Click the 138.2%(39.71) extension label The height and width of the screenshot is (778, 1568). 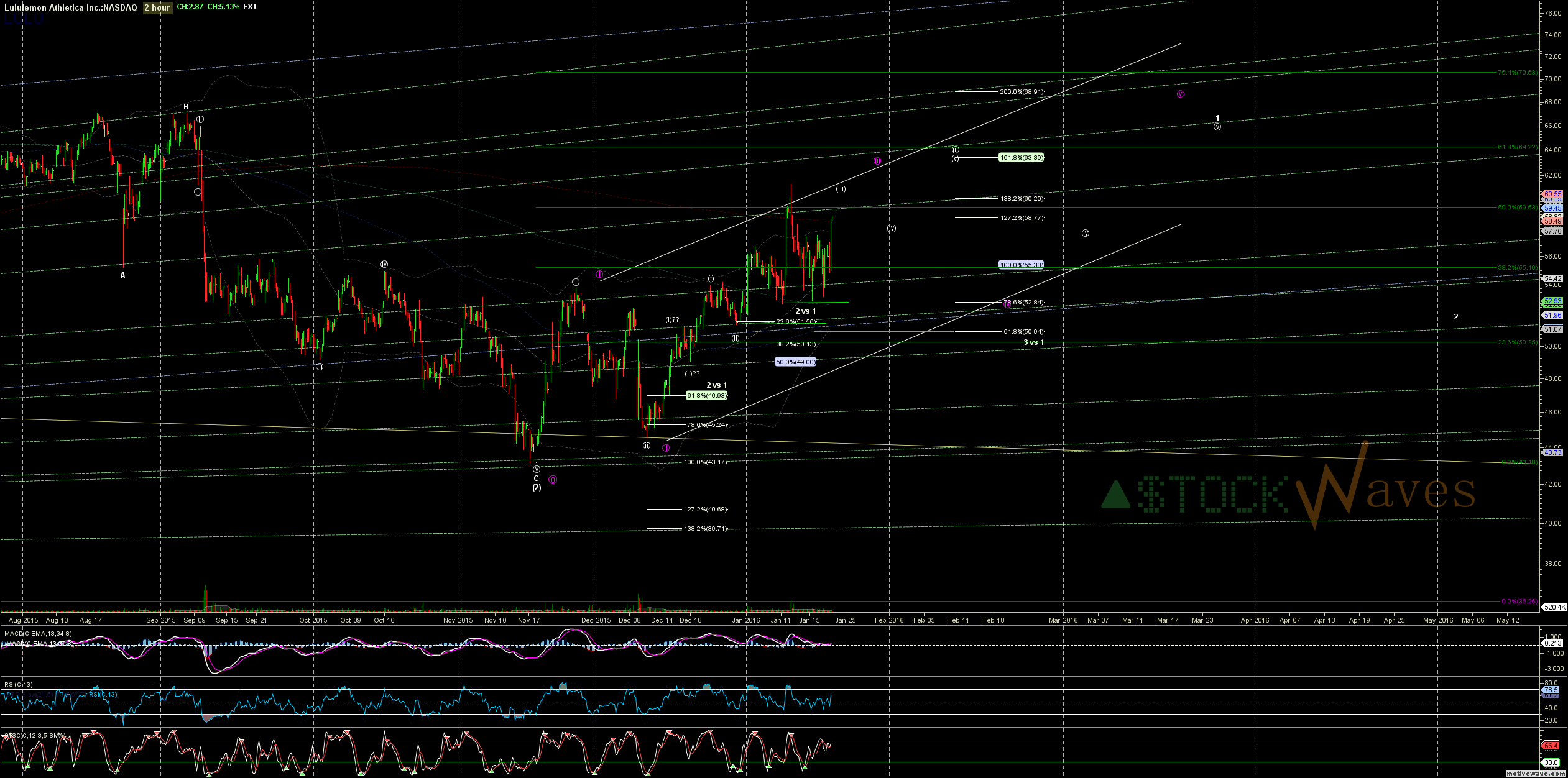click(x=706, y=529)
